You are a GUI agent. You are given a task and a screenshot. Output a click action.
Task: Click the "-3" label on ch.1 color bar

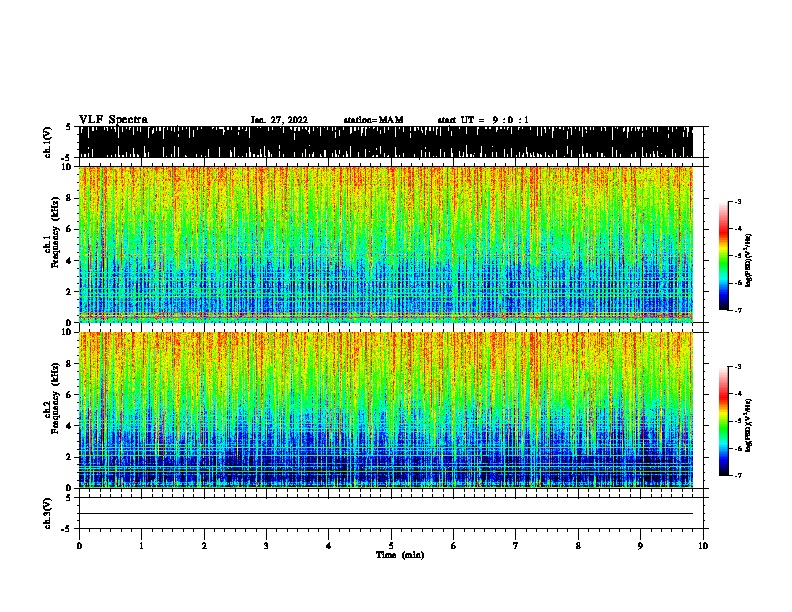[x=737, y=201]
